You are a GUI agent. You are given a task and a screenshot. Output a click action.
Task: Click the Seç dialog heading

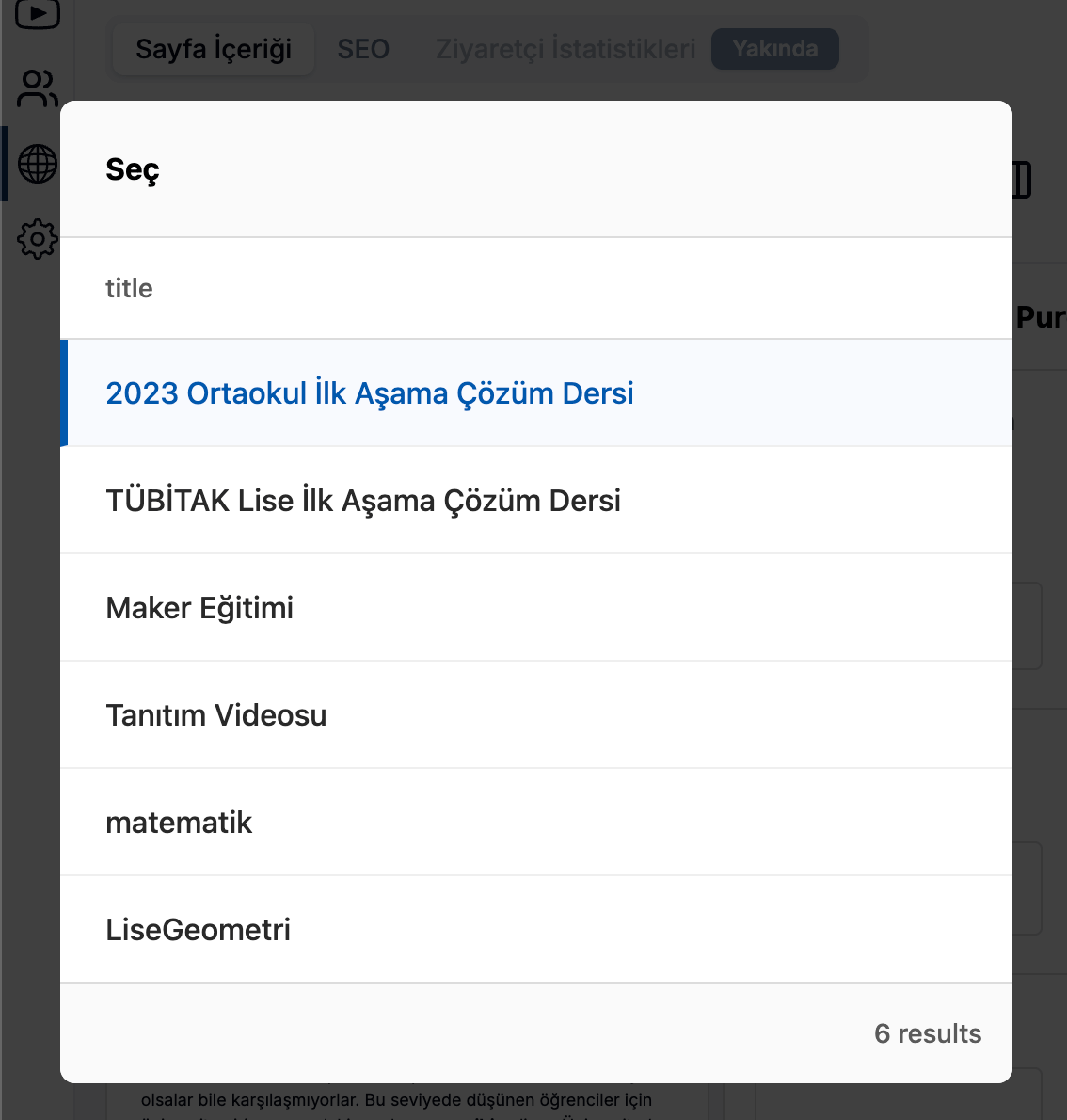pyautogui.click(x=133, y=169)
